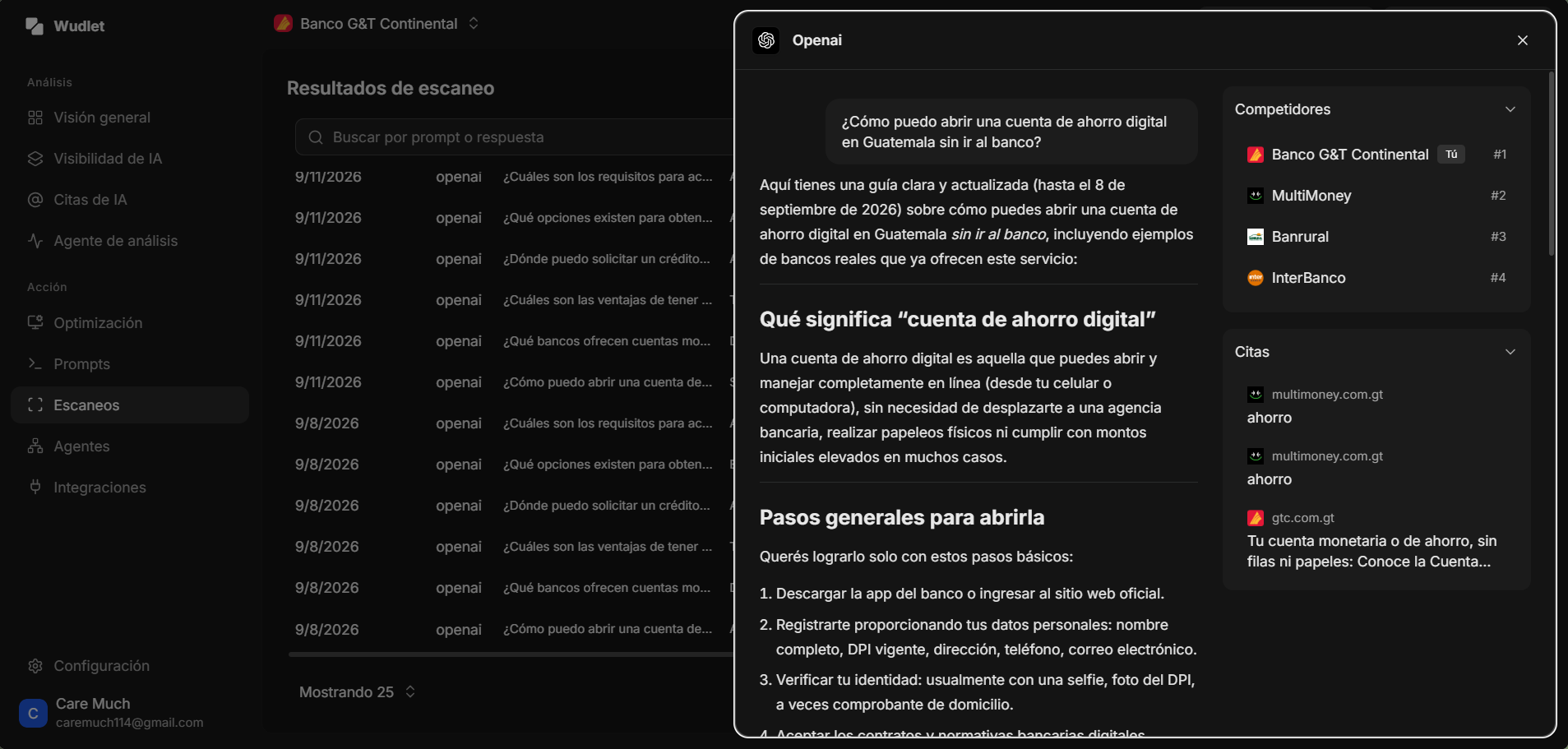This screenshot has width=1568, height=749.
Task: Open 9/8/2026 scan ¿Cuáles son los requisitos para ac...
Action: 511,423
